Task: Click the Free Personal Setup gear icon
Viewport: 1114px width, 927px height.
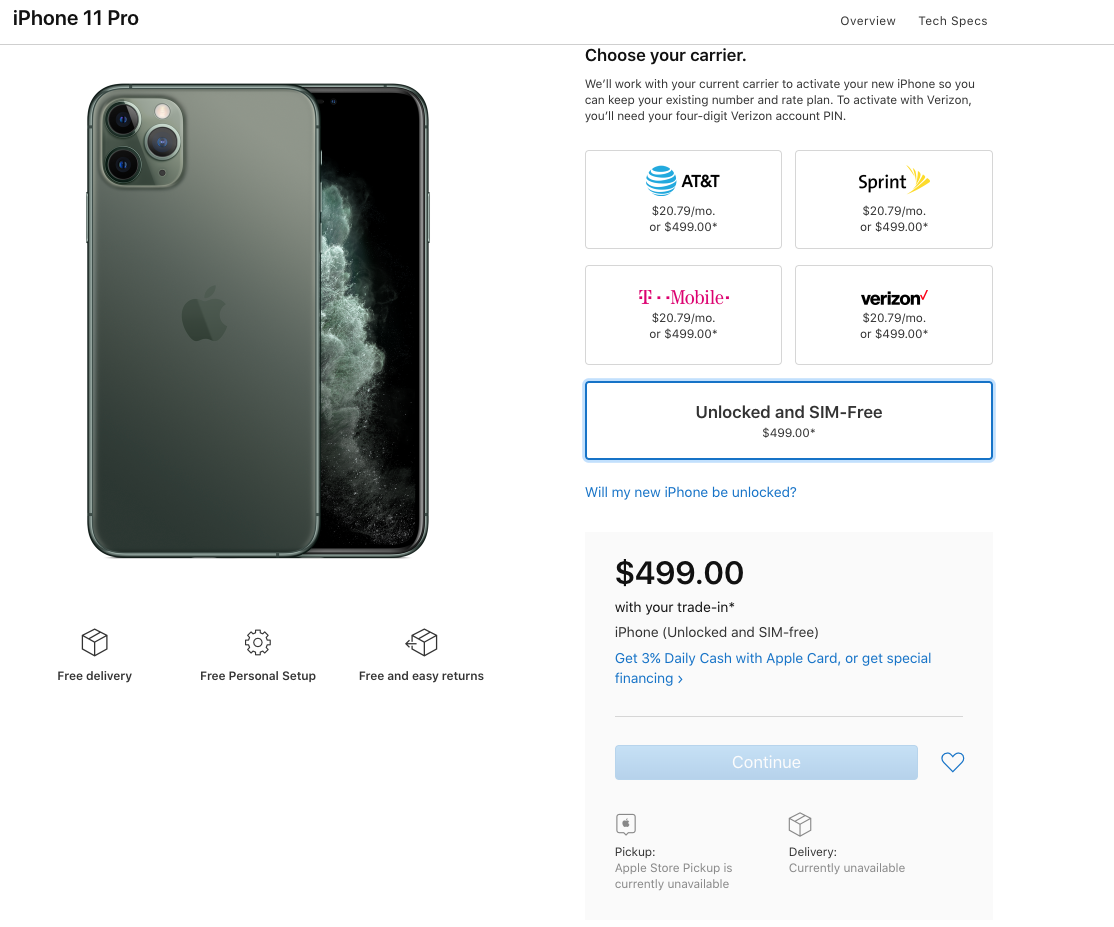Action: tap(258, 642)
